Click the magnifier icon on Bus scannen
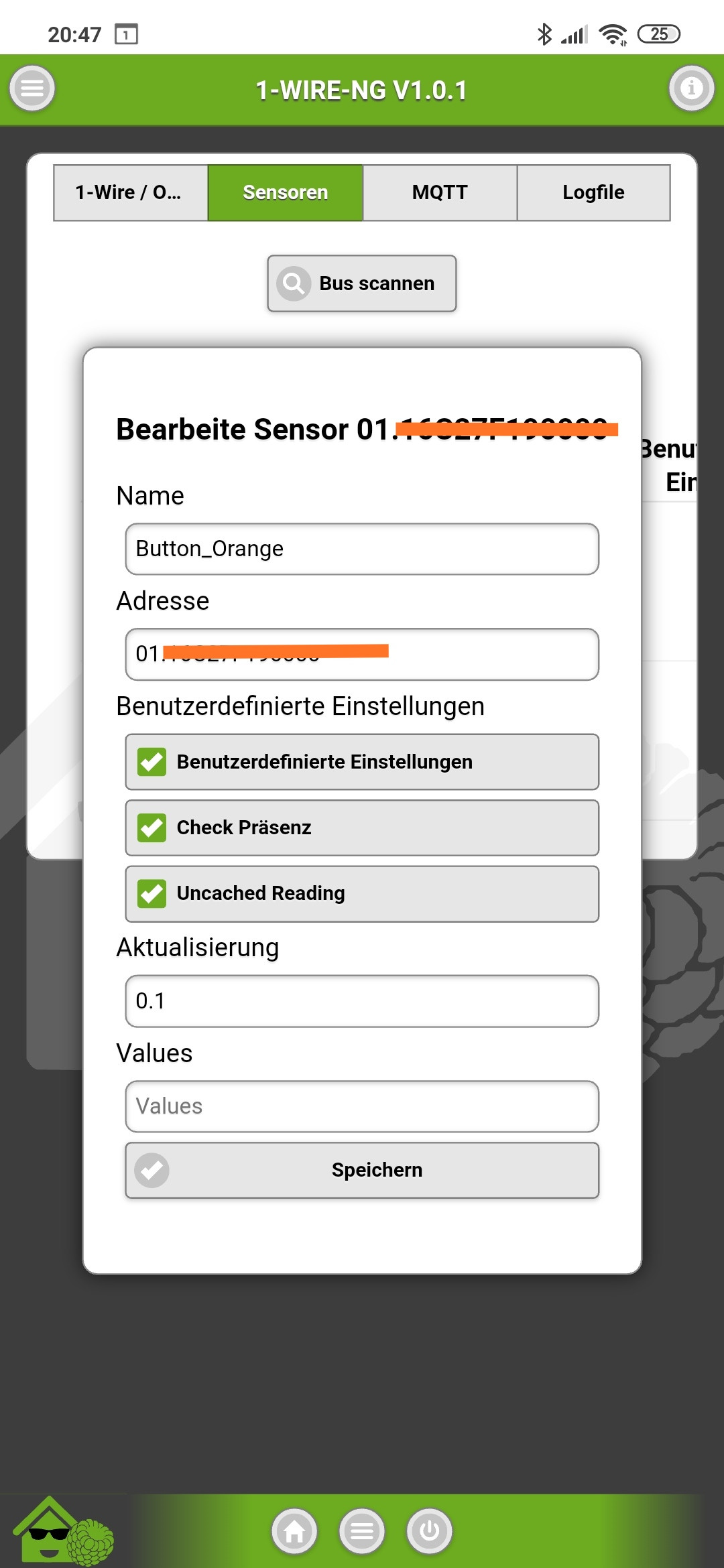 [x=294, y=283]
